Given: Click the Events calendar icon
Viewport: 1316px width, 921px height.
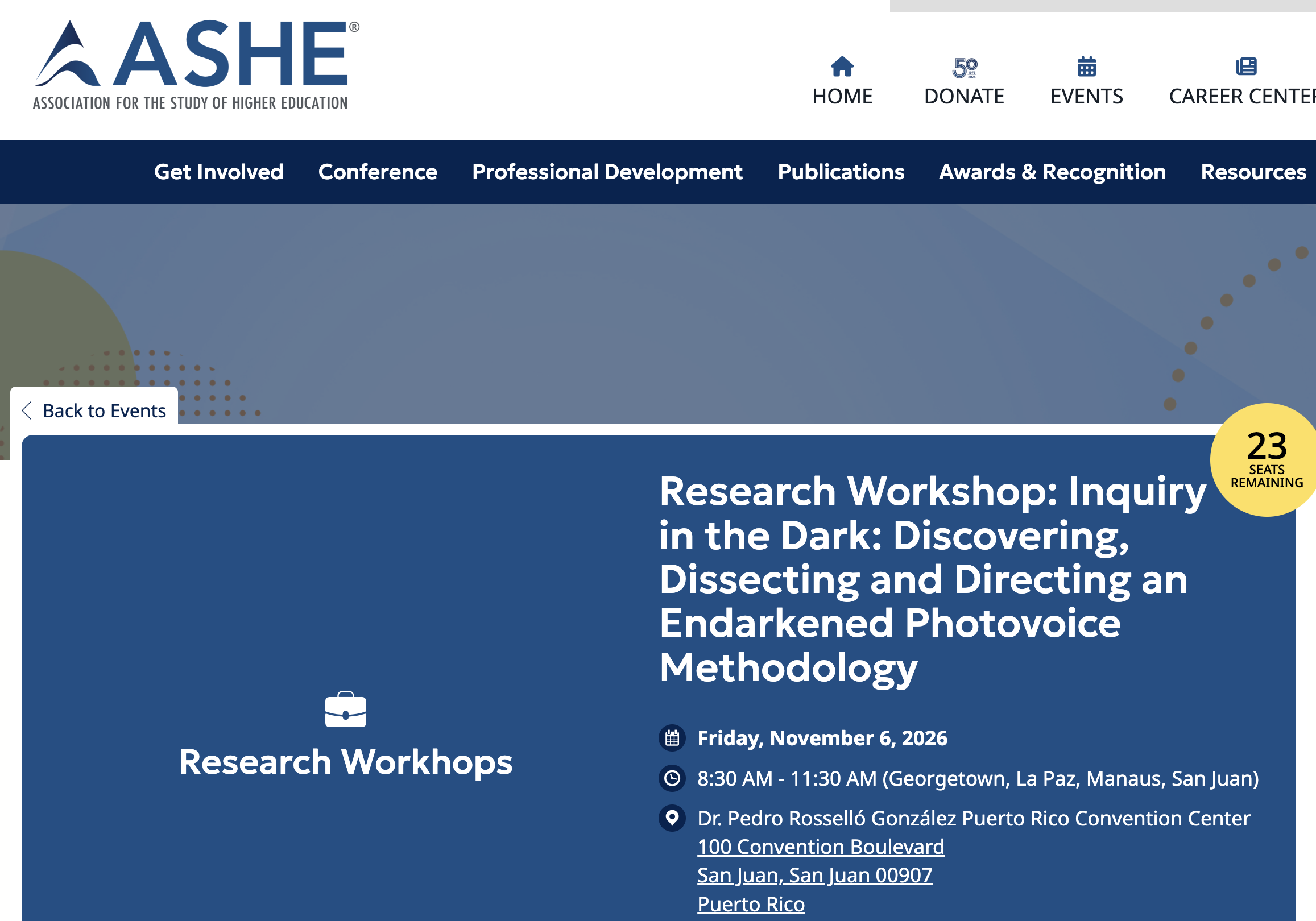Looking at the screenshot, I should pos(1086,67).
